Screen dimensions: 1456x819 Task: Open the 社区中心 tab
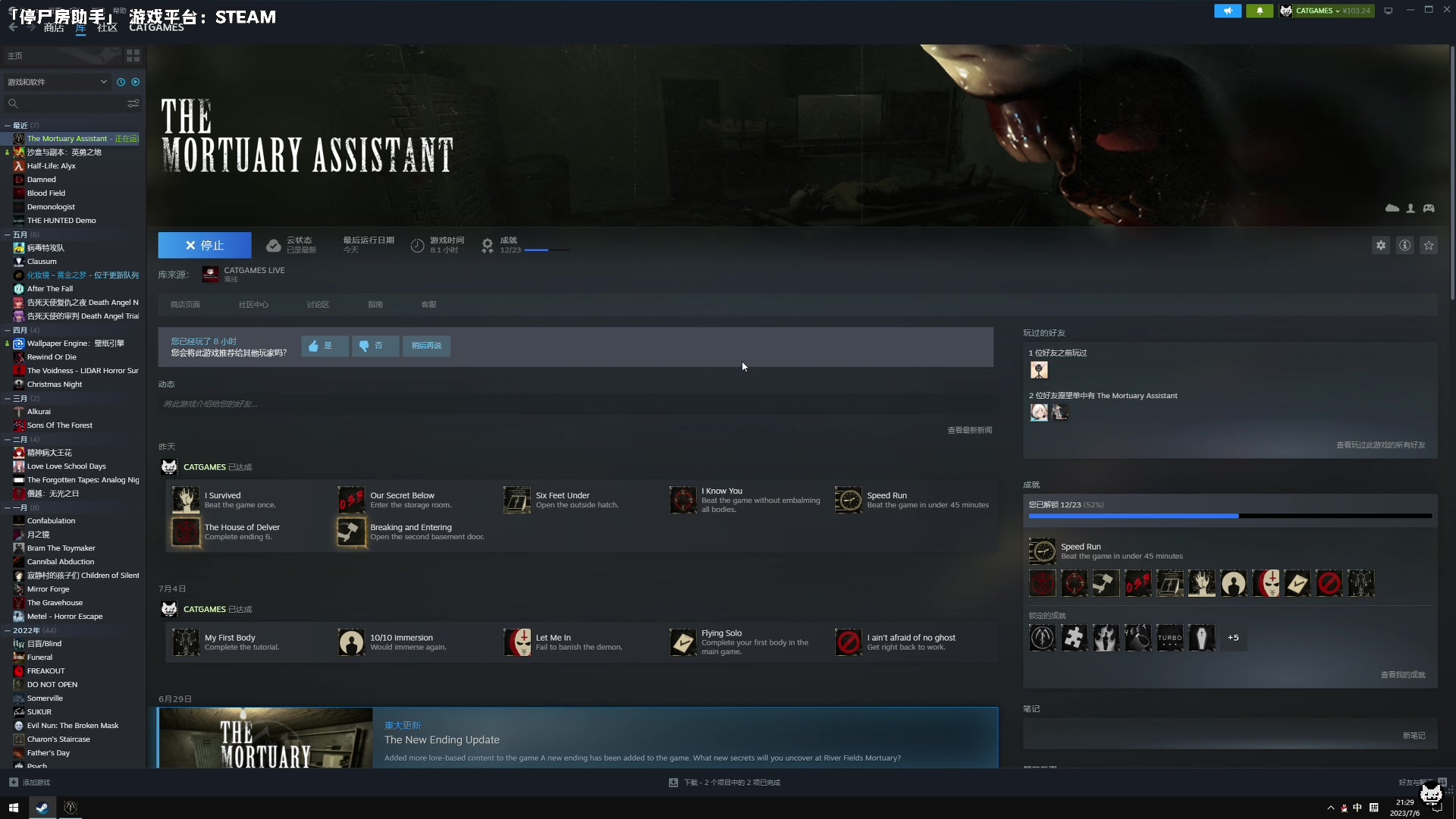(253, 305)
